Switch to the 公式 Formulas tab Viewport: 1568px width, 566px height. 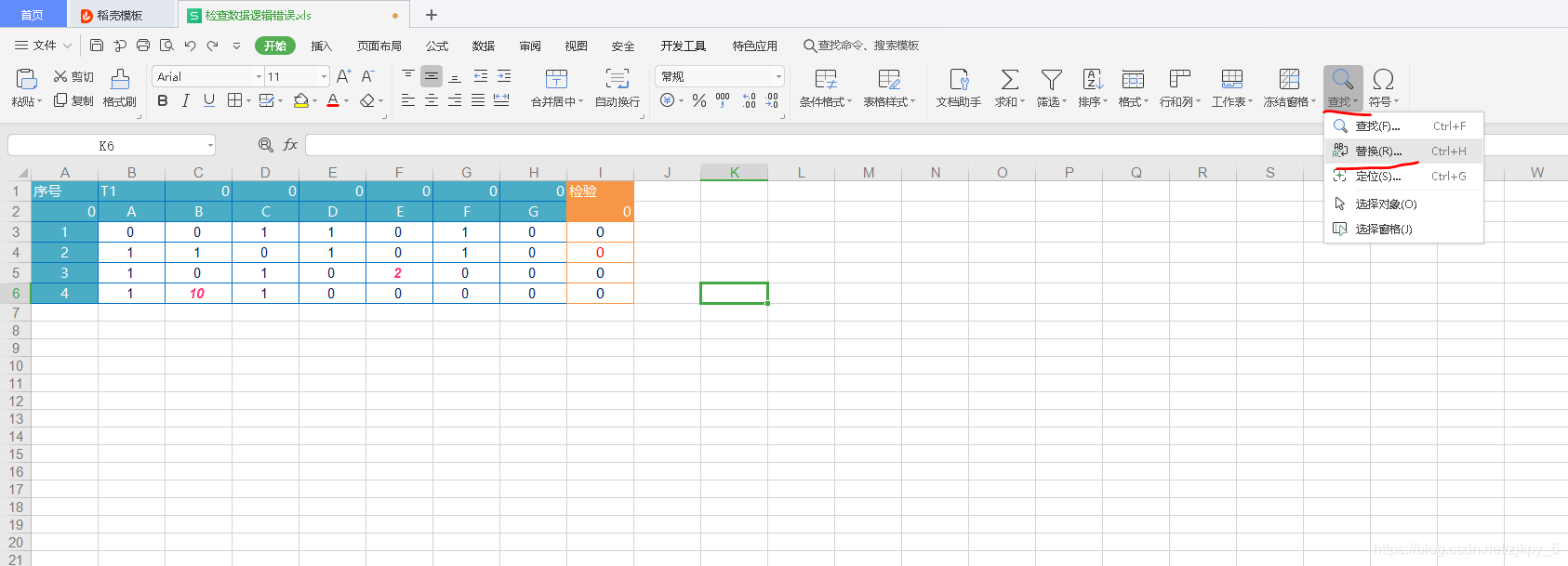[437, 46]
